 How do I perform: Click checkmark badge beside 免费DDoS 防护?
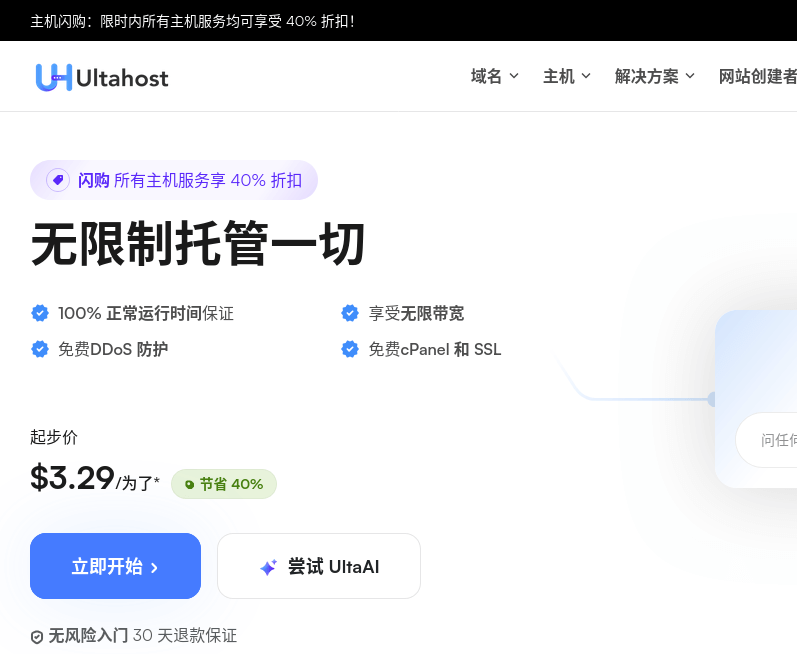40,349
